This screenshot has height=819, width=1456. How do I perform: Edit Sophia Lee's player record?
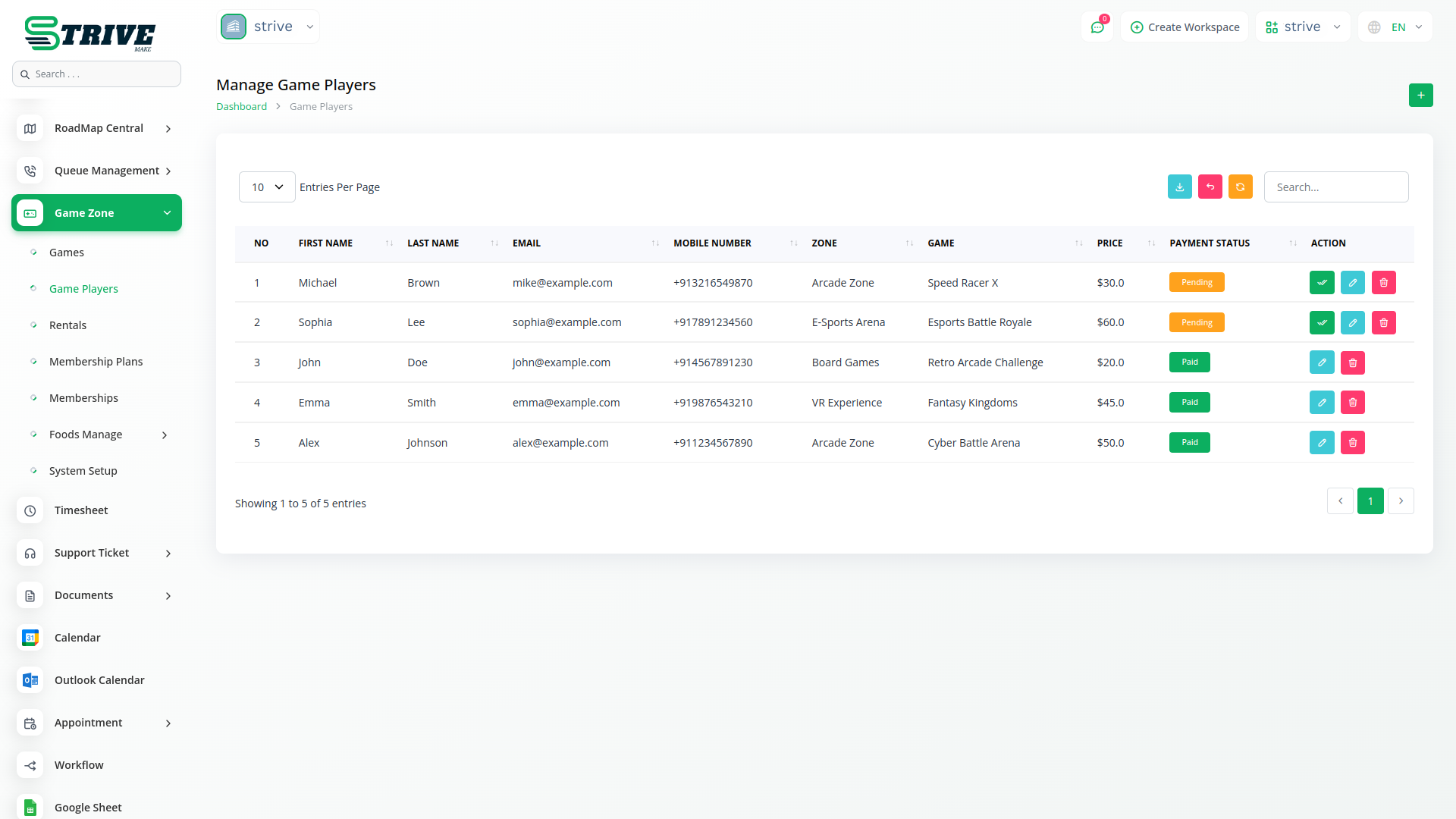point(1352,323)
